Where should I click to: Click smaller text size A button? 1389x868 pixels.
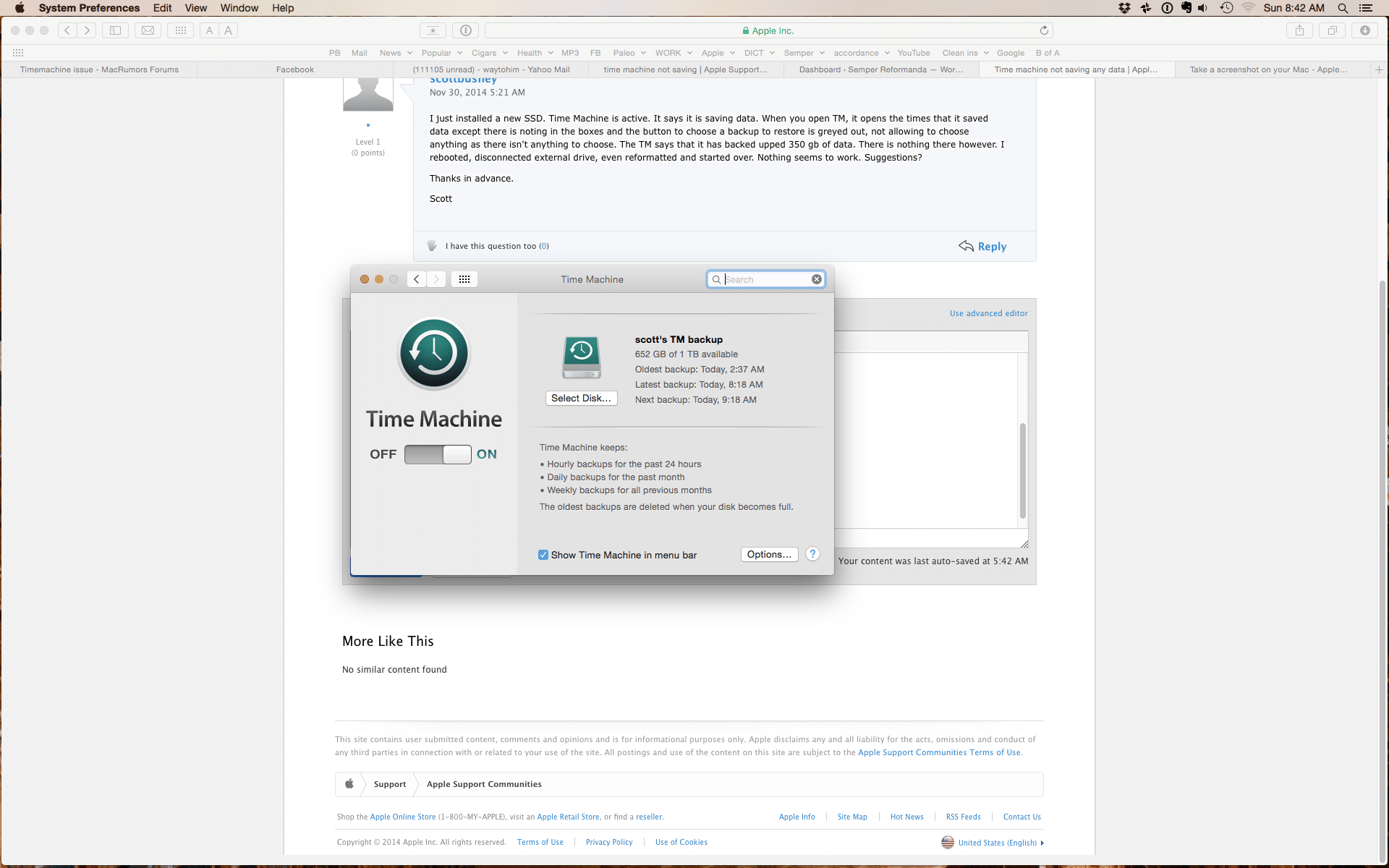click(209, 30)
